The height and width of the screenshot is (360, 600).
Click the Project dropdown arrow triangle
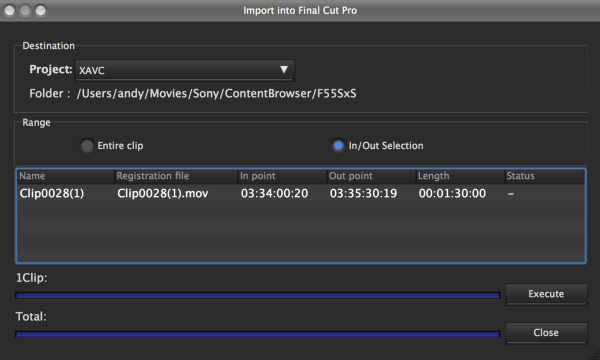click(284, 70)
